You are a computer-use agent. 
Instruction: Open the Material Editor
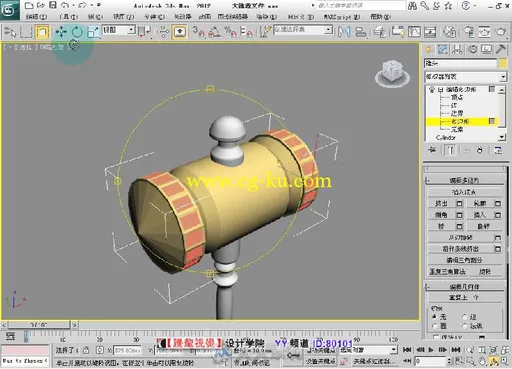pos(449,32)
